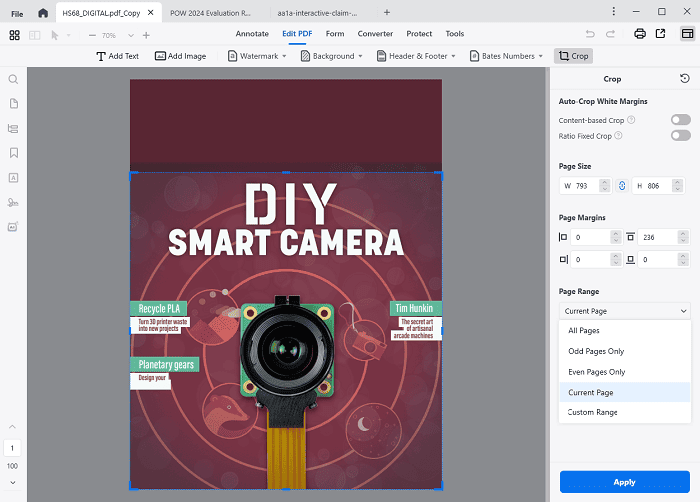
Task: Select Odd Pages Only in page range list
Action: point(596,351)
